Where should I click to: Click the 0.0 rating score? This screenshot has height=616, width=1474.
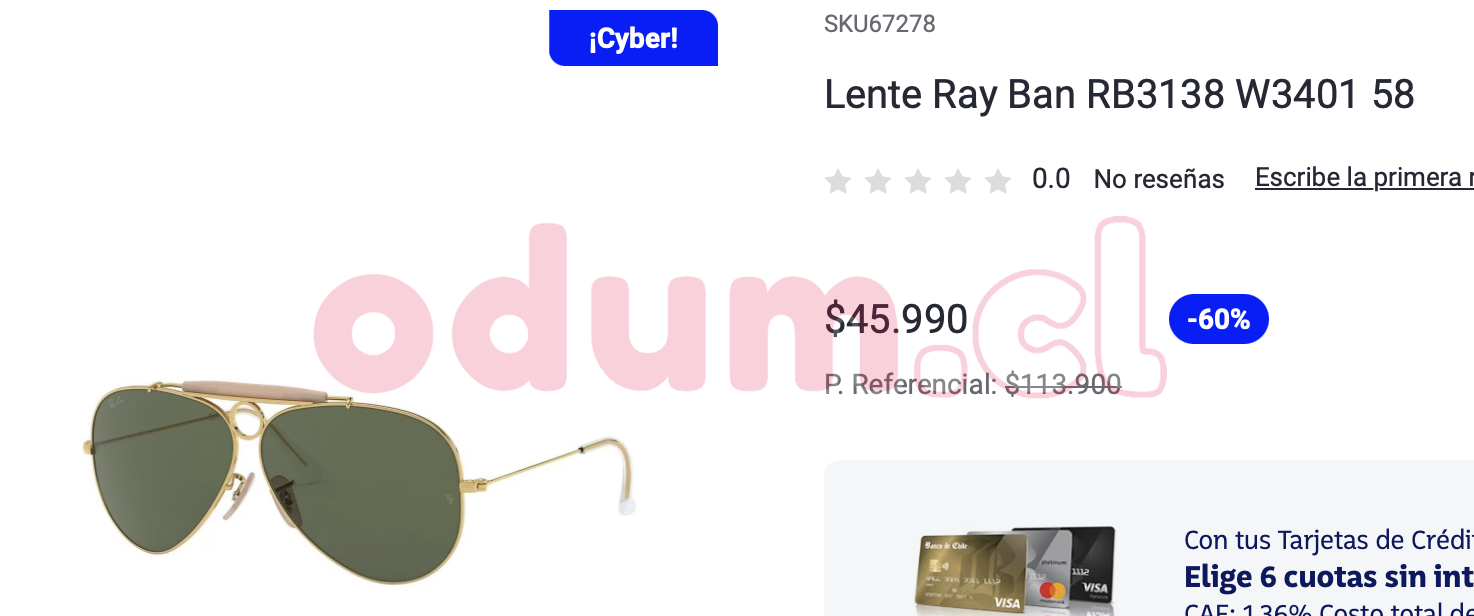pyautogui.click(x=1051, y=179)
